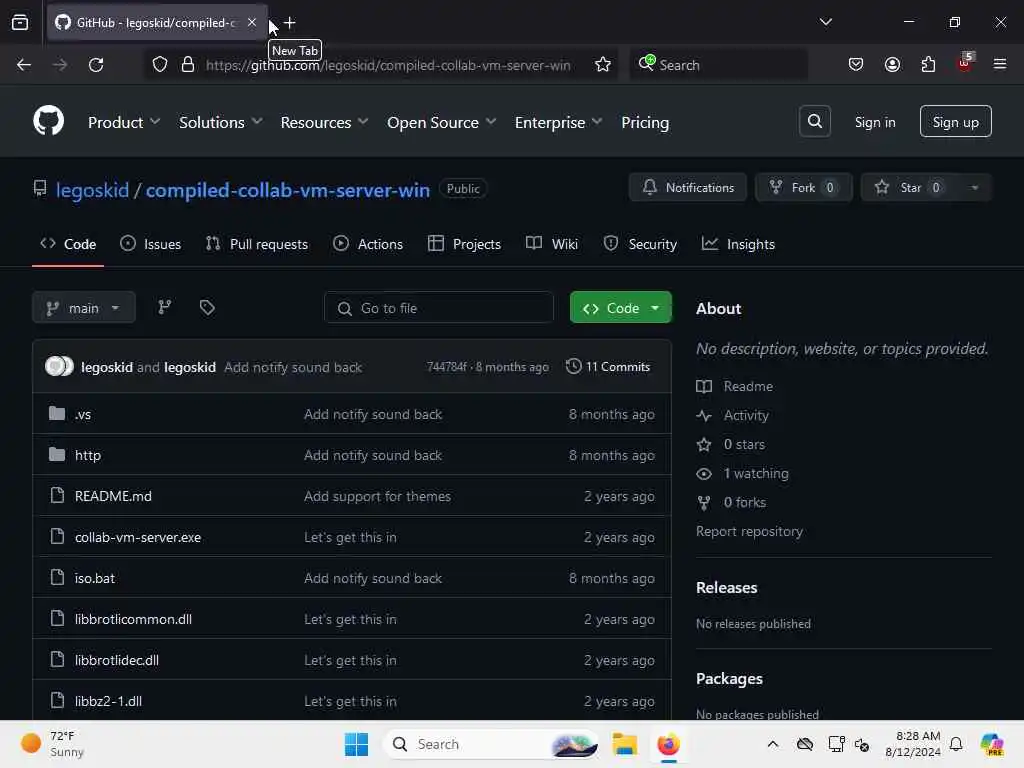Focus the Go to file field
Screen dimensions: 1024x768
439,308
